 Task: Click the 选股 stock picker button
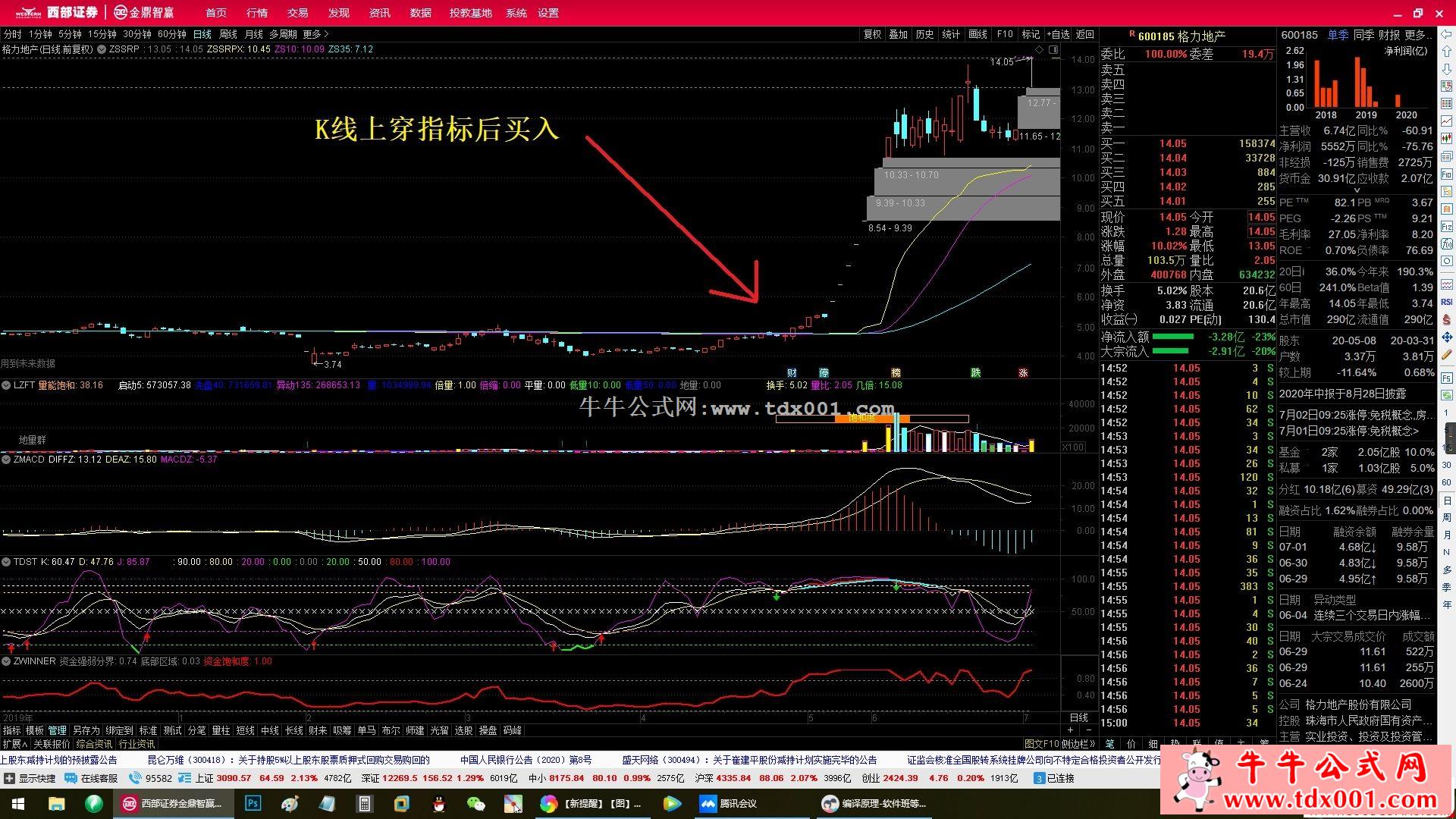coord(464,730)
